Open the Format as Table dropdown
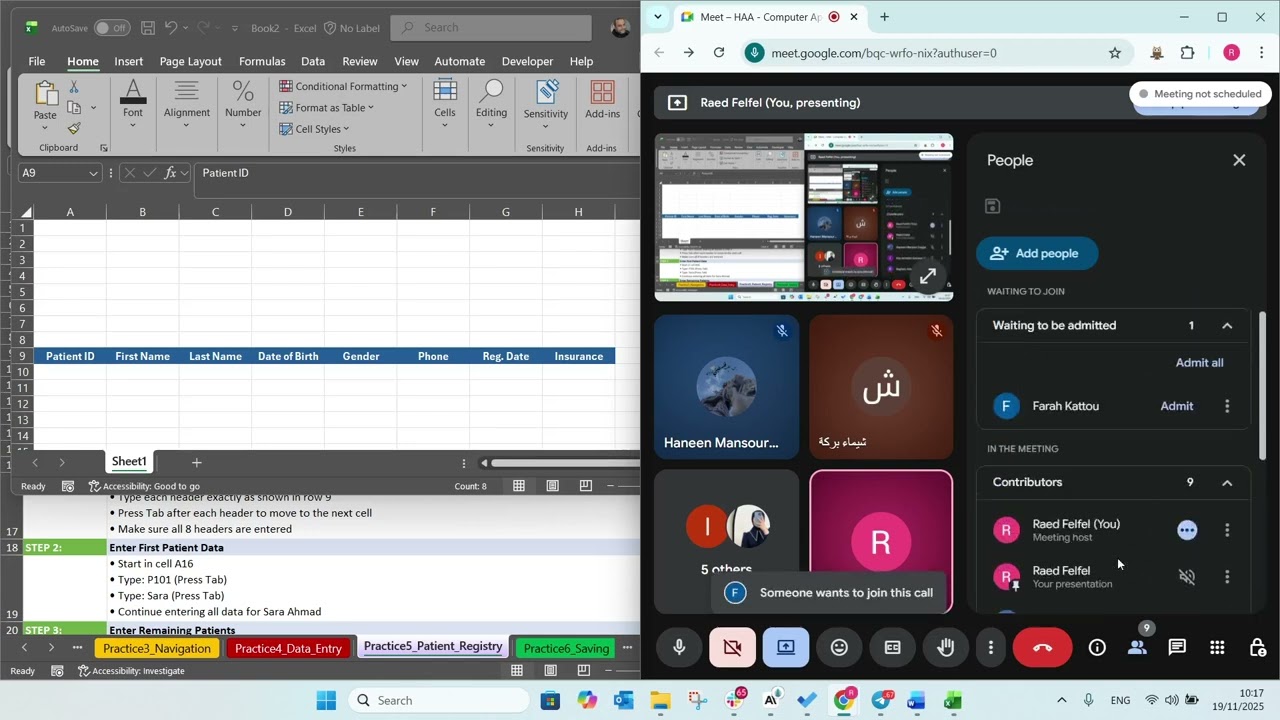 click(x=326, y=108)
